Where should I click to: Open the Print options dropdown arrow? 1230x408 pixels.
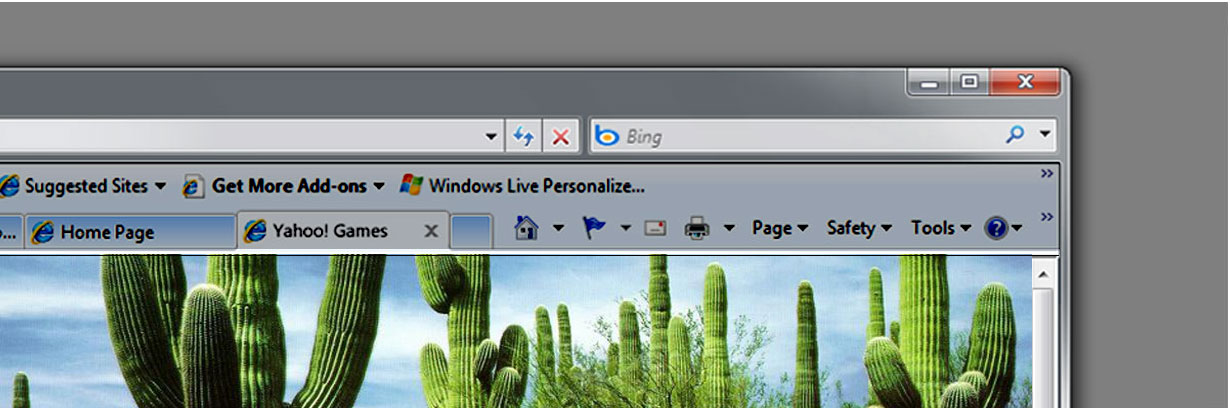729,229
